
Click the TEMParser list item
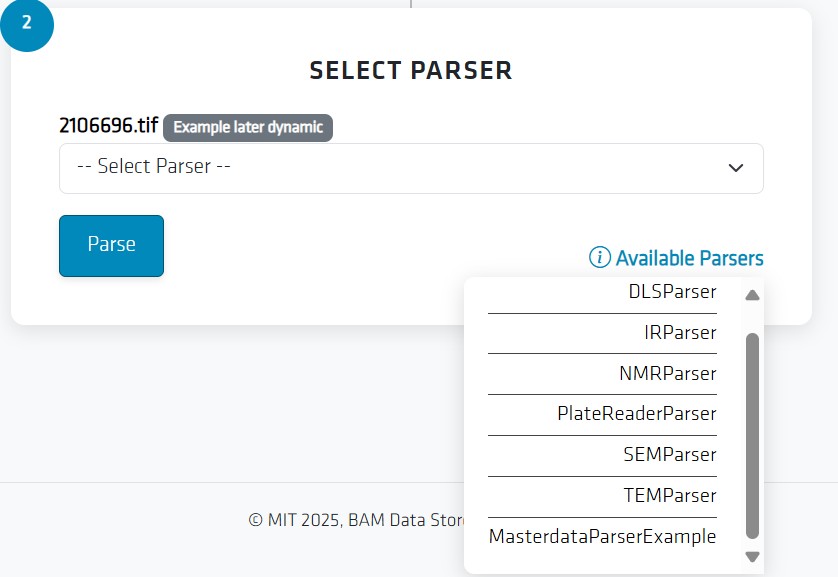pos(669,496)
